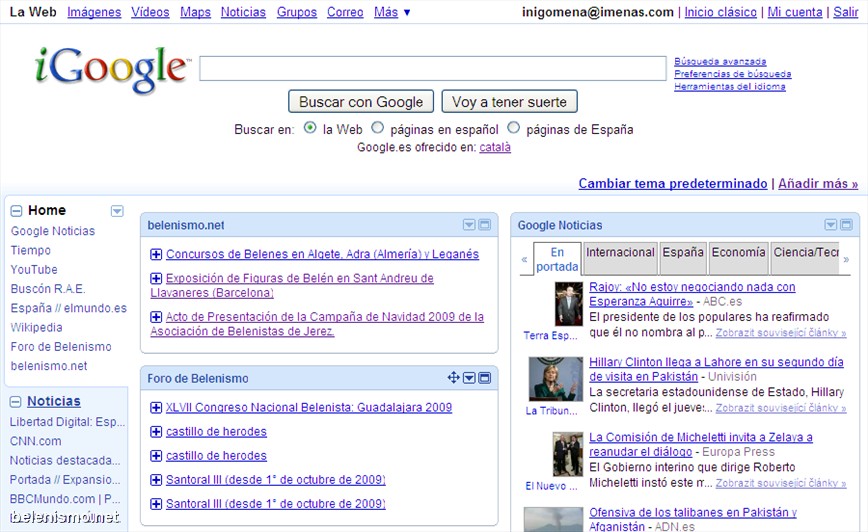Collapse the Noticias sidebar section
868x532 pixels.
coord(16,402)
